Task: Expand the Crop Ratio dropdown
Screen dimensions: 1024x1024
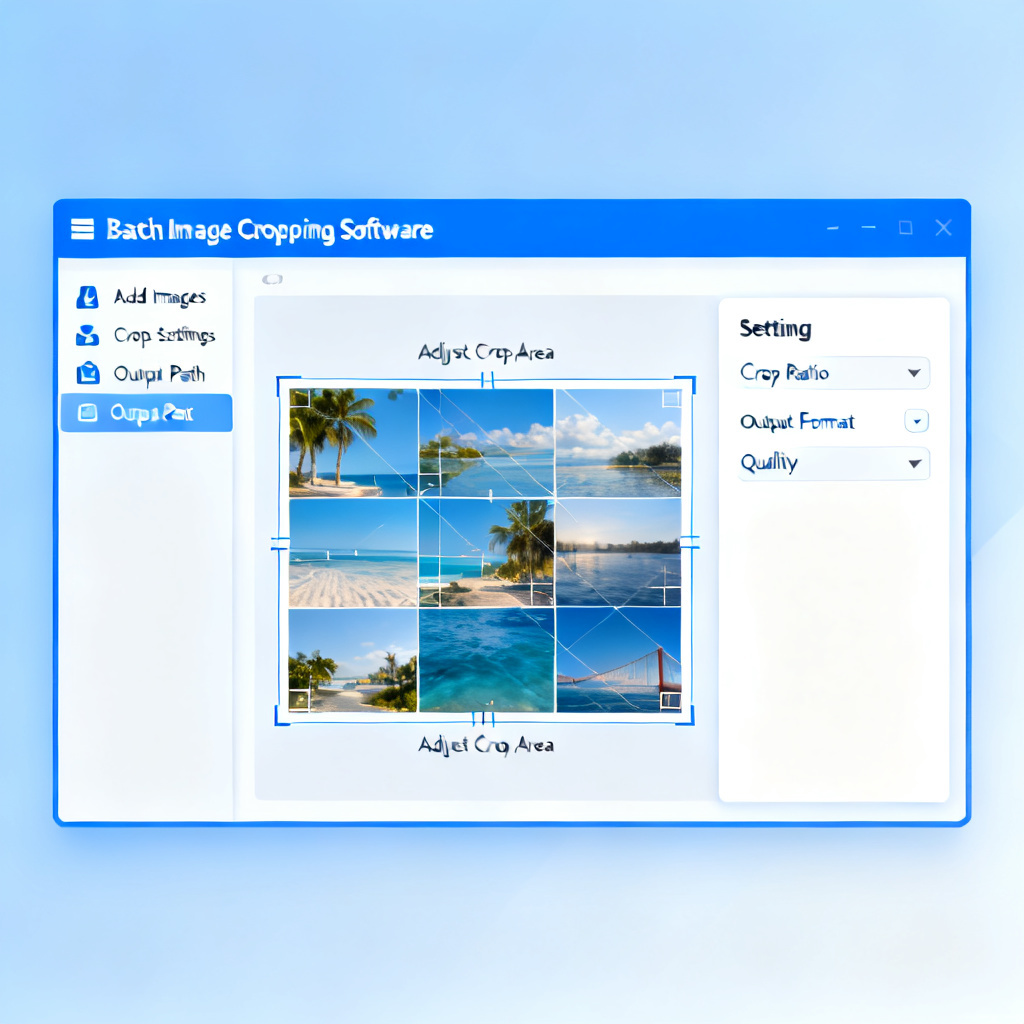Action: point(834,373)
